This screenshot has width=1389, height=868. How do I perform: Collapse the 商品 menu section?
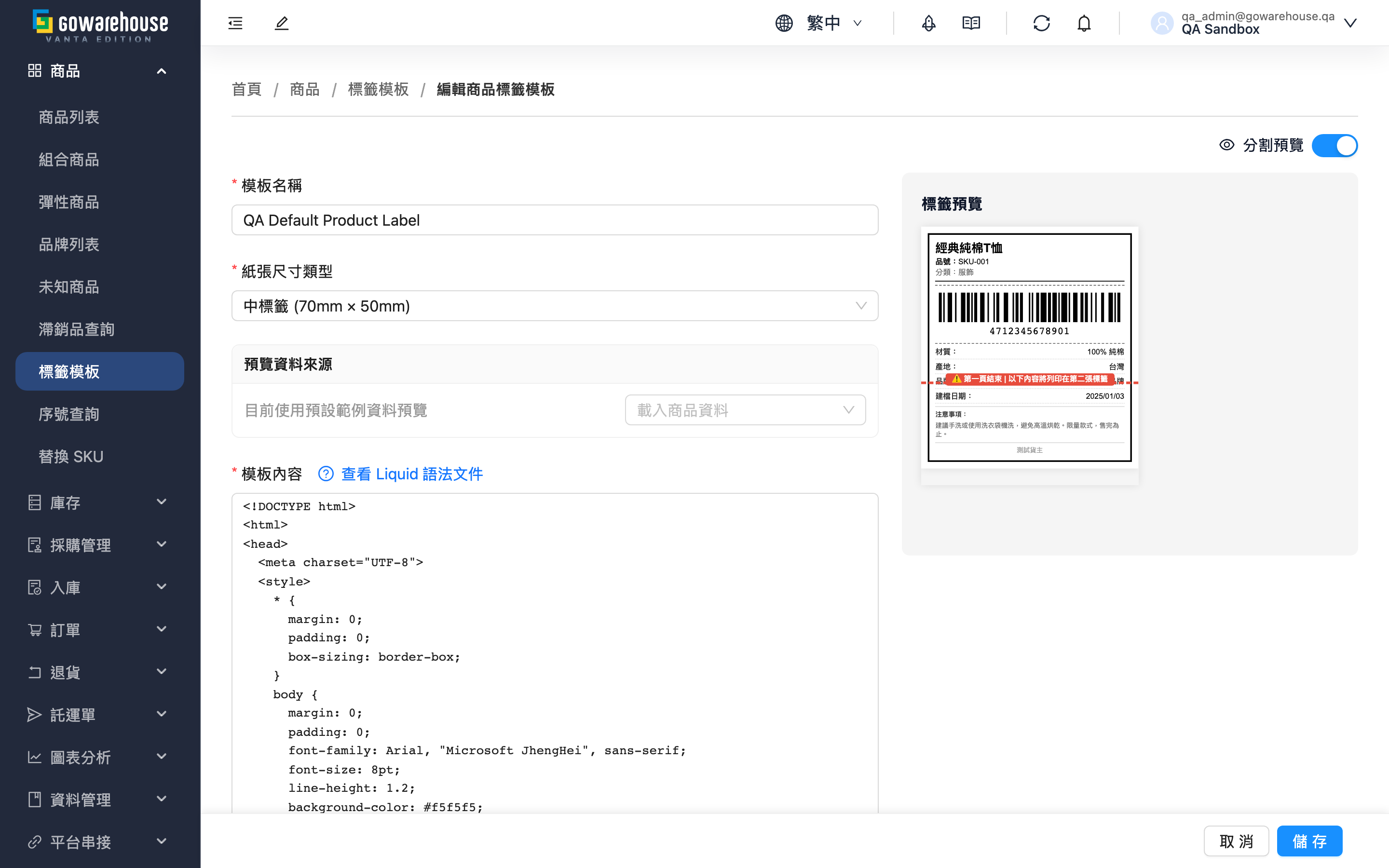161,71
